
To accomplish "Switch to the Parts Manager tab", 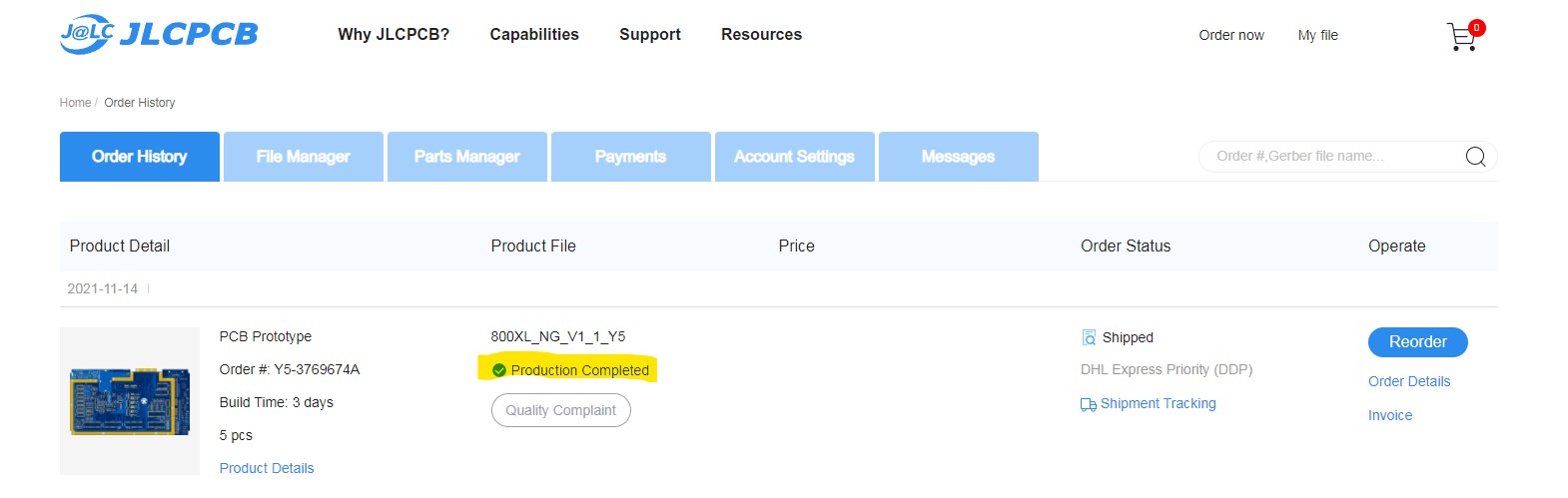I will tap(466, 157).
